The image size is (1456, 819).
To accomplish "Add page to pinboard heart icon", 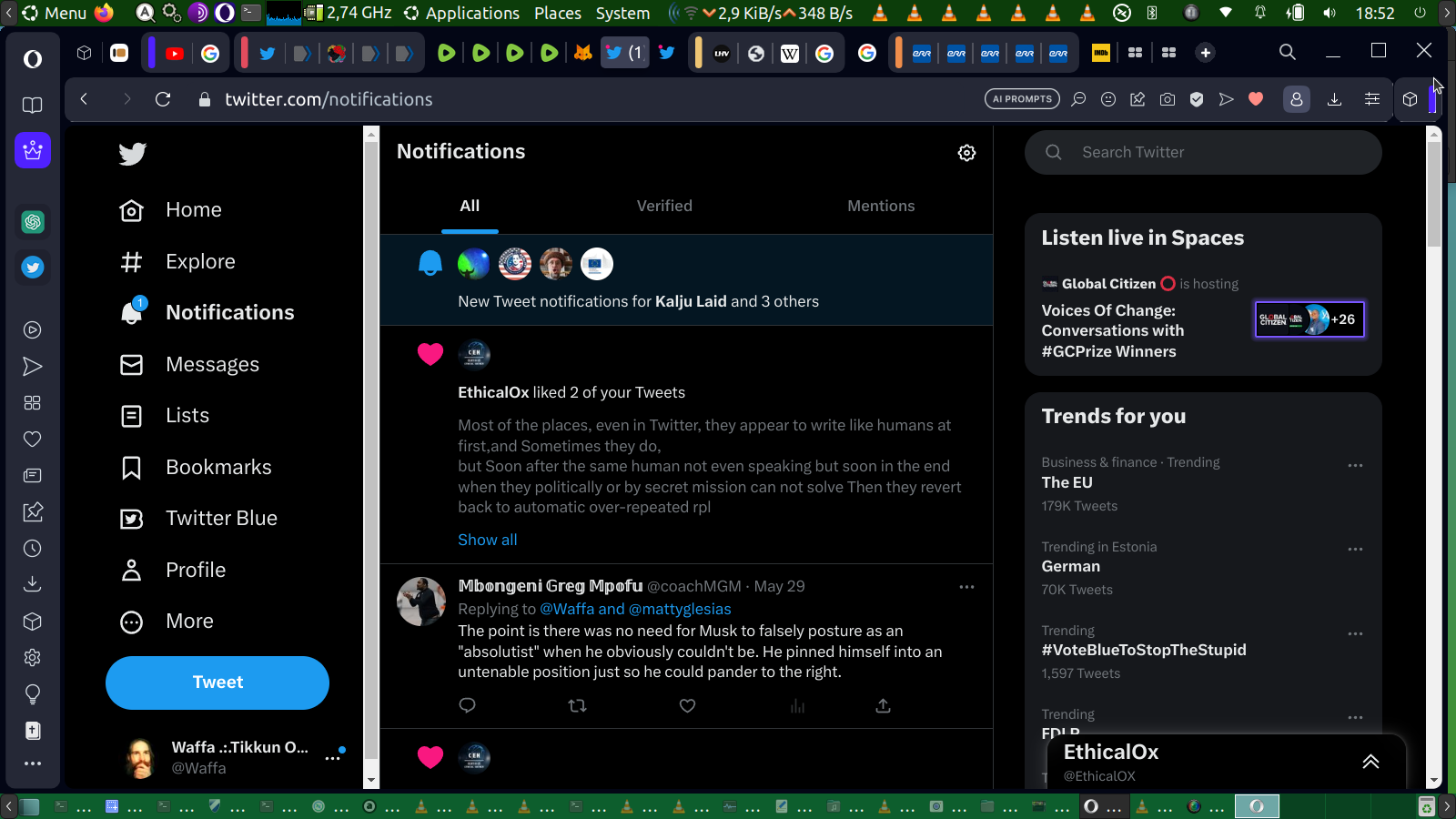I will click(1256, 99).
